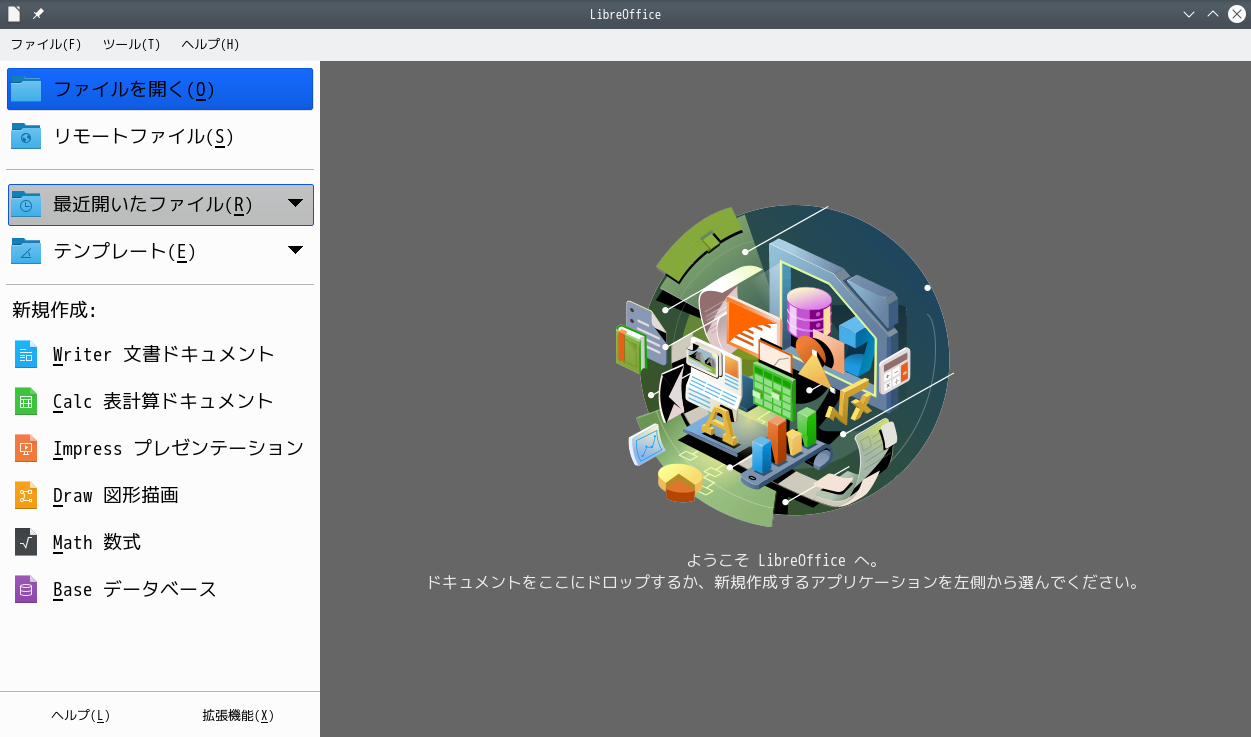Click the pin icon in title bar
Viewport: 1251px width, 737px height.
[38, 14]
